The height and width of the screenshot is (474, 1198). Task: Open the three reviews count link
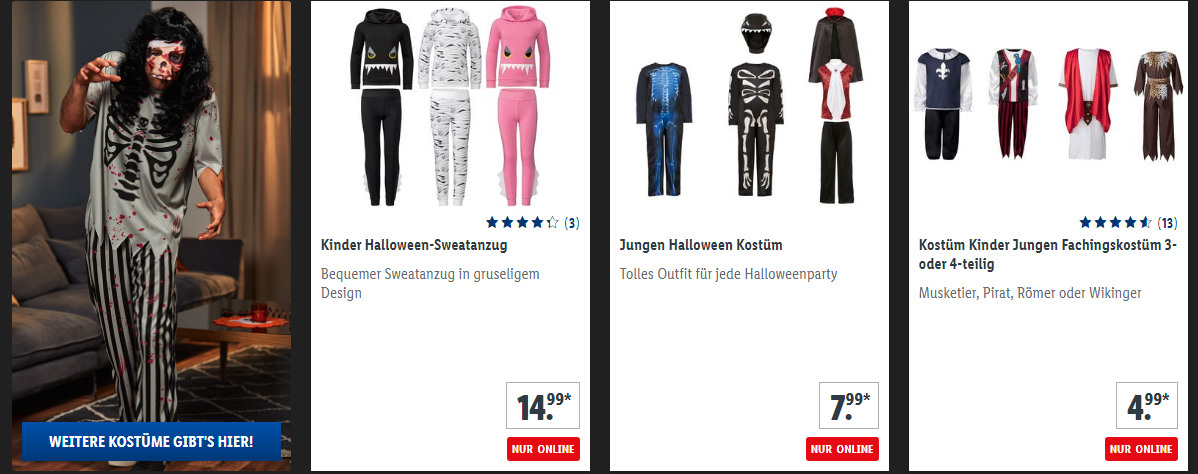click(571, 223)
